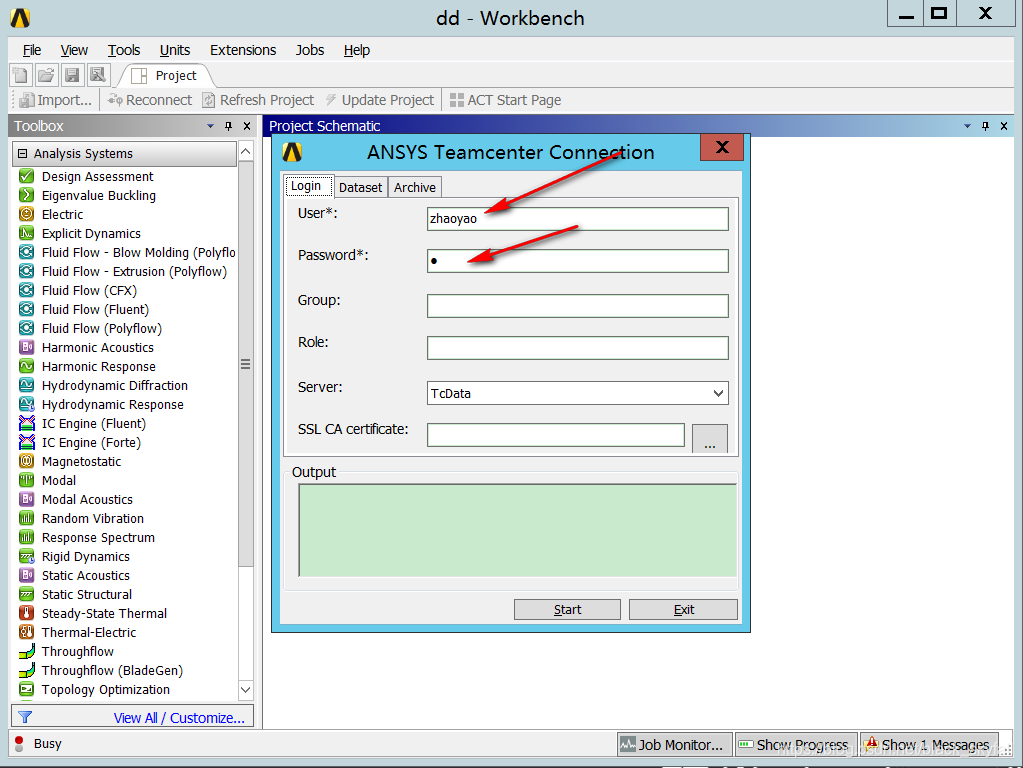Click the Steady-State Thermal icon
1023x768 pixels.
click(26, 613)
